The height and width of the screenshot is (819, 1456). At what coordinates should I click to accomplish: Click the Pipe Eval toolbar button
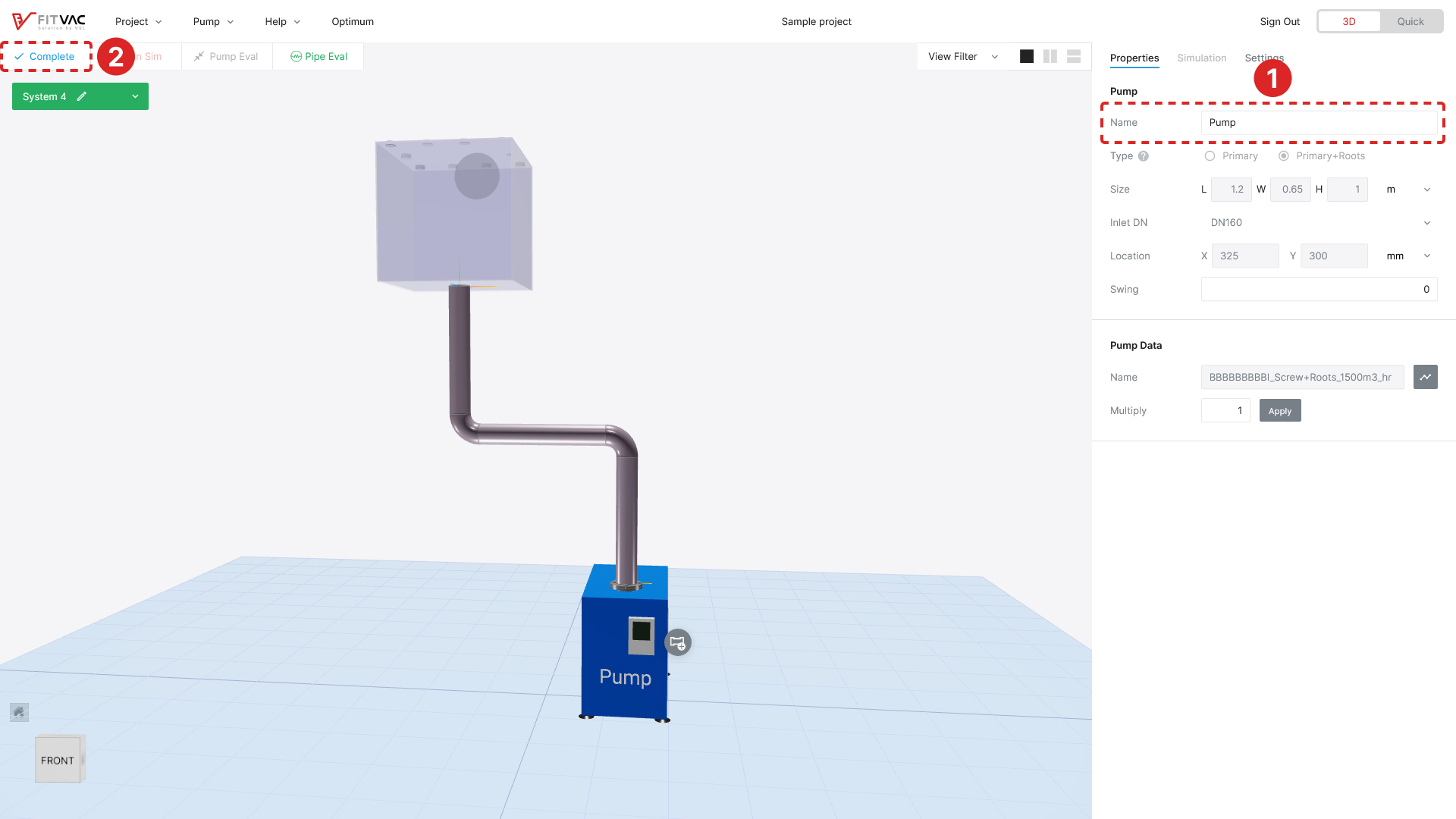pyautogui.click(x=318, y=56)
